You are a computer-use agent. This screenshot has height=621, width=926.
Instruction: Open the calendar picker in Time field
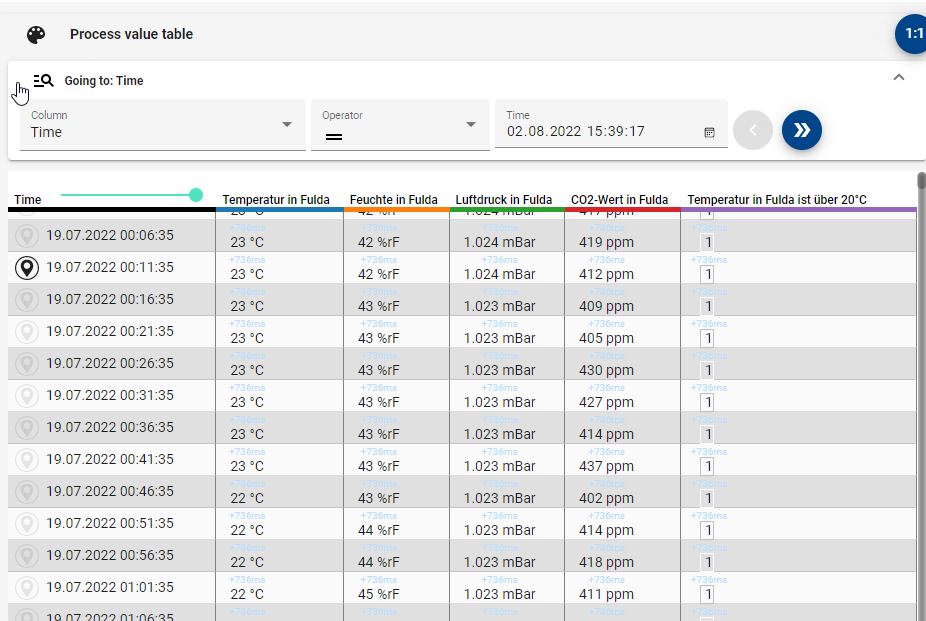tap(709, 132)
